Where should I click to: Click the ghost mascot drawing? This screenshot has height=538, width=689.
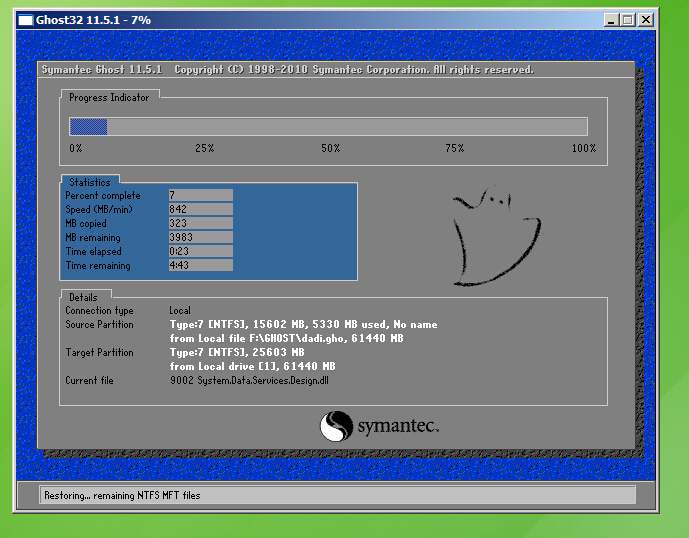497,236
